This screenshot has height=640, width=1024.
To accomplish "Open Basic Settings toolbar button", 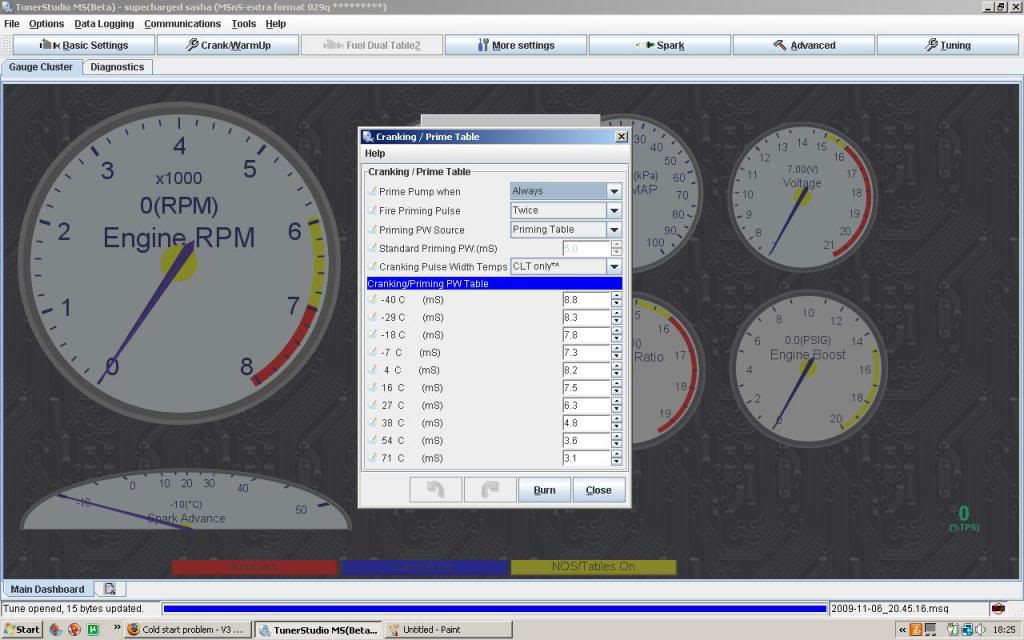I will (84, 45).
